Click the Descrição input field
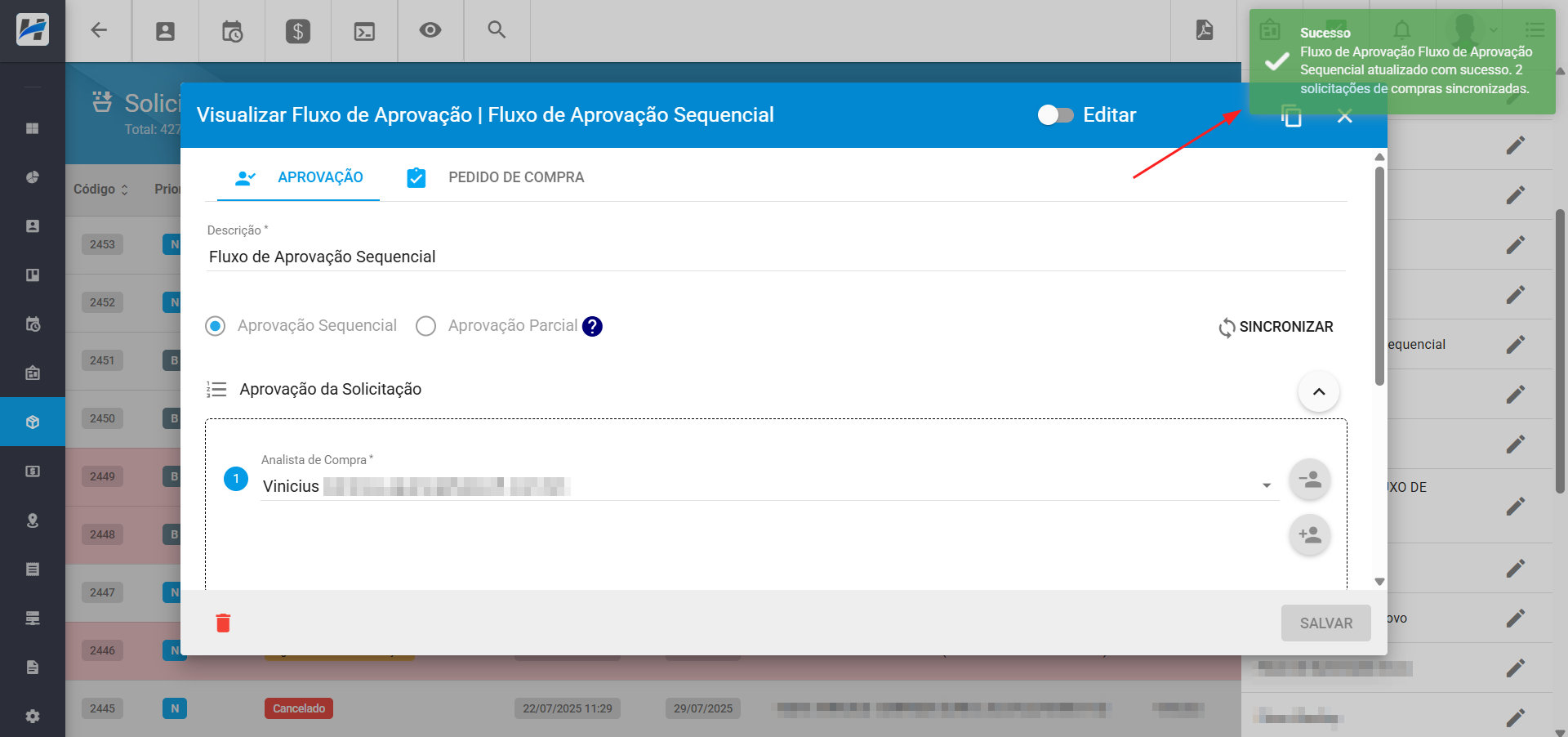1568x737 pixels. pos(776,257)
